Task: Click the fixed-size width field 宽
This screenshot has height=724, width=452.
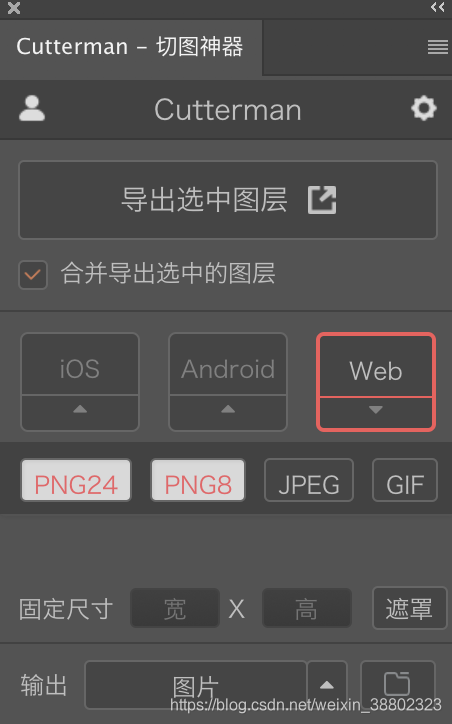Action: [175, 608]
